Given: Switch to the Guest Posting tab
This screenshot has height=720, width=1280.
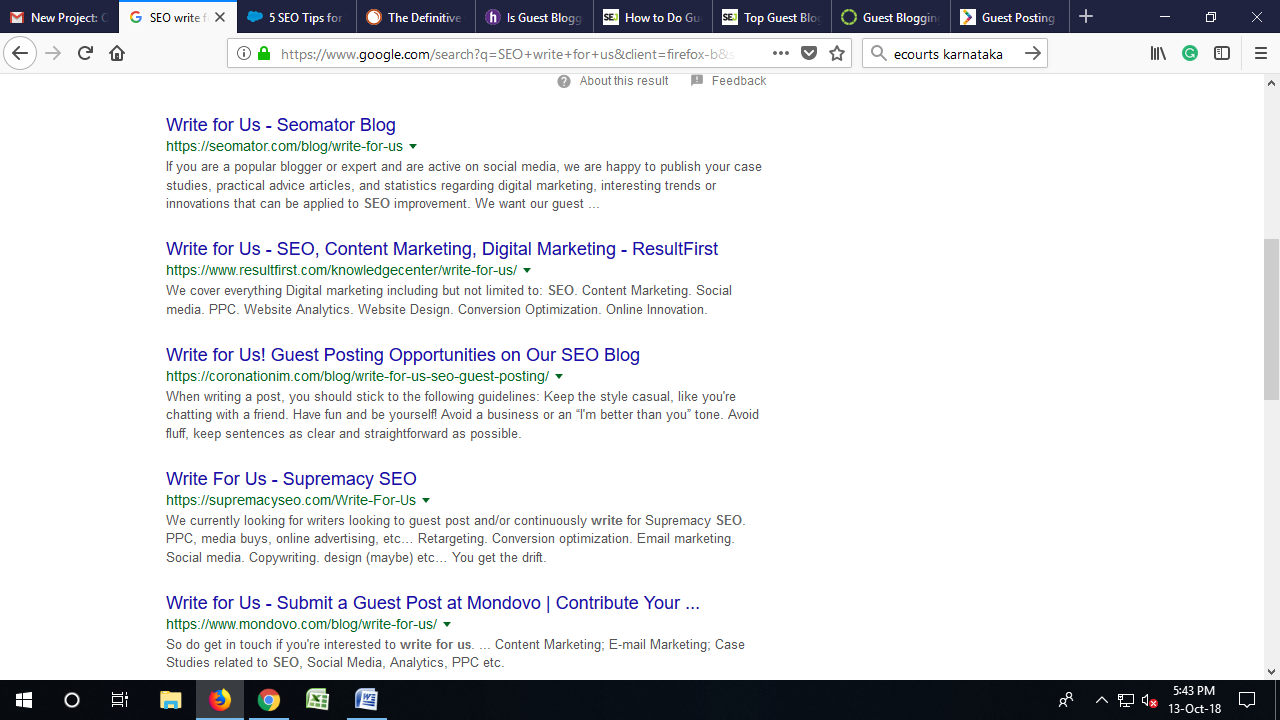Looking at the screenshot, I should (x=1010, y=17).
